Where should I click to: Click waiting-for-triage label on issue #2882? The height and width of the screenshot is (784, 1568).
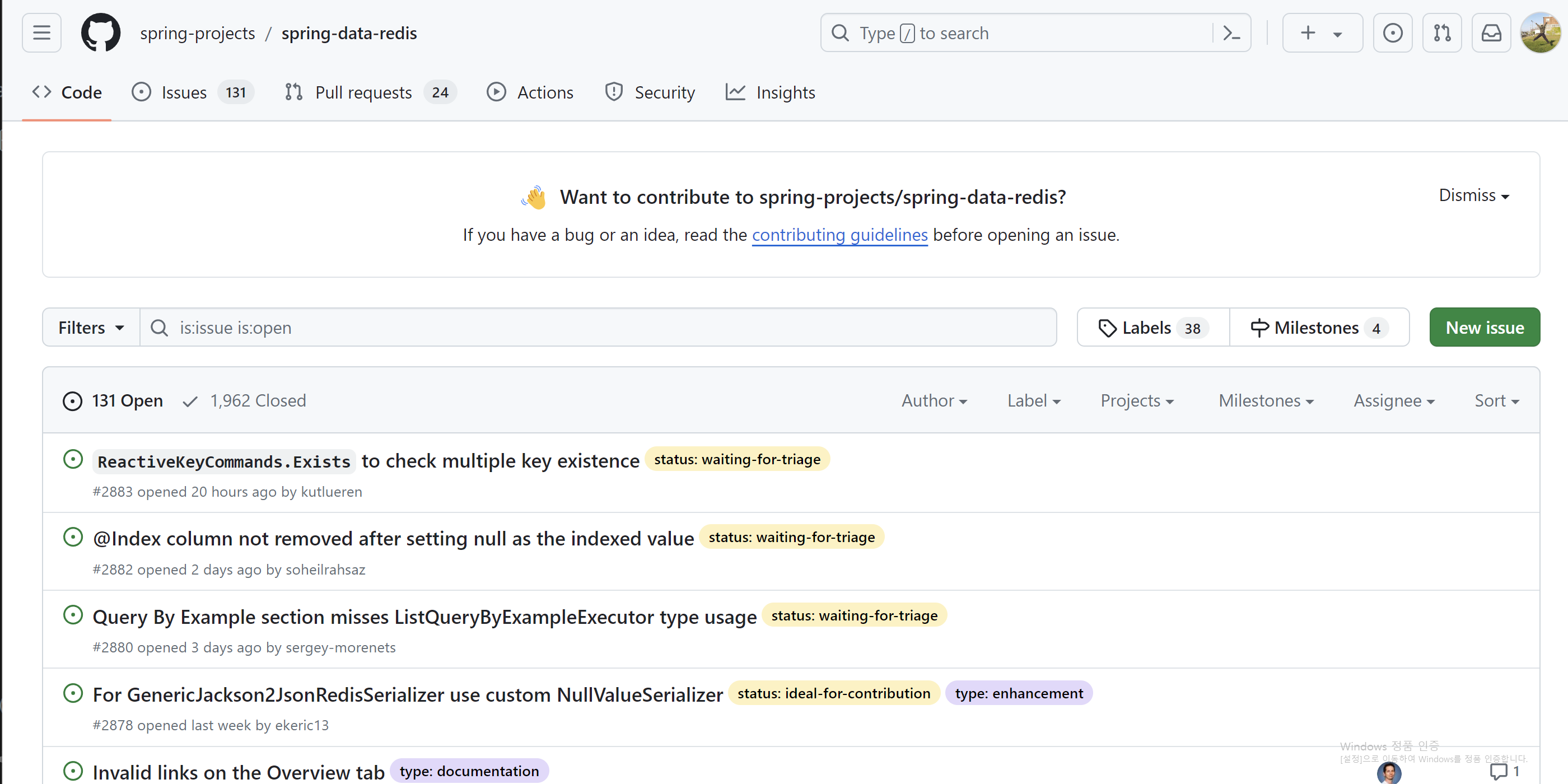(791, 538)
